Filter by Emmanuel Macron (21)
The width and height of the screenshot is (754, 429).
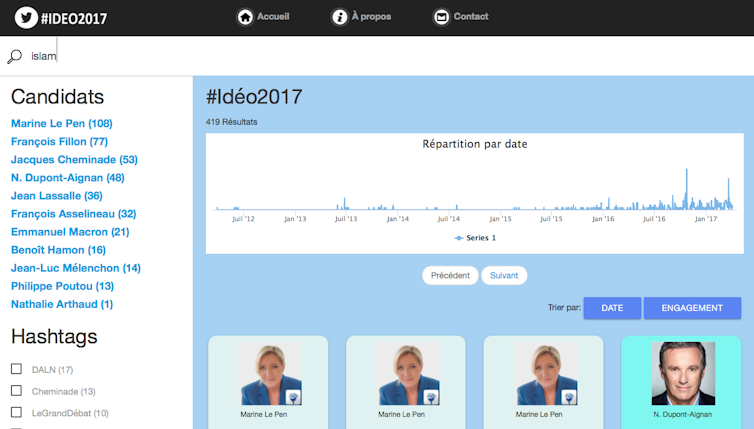tap(70, 232)
